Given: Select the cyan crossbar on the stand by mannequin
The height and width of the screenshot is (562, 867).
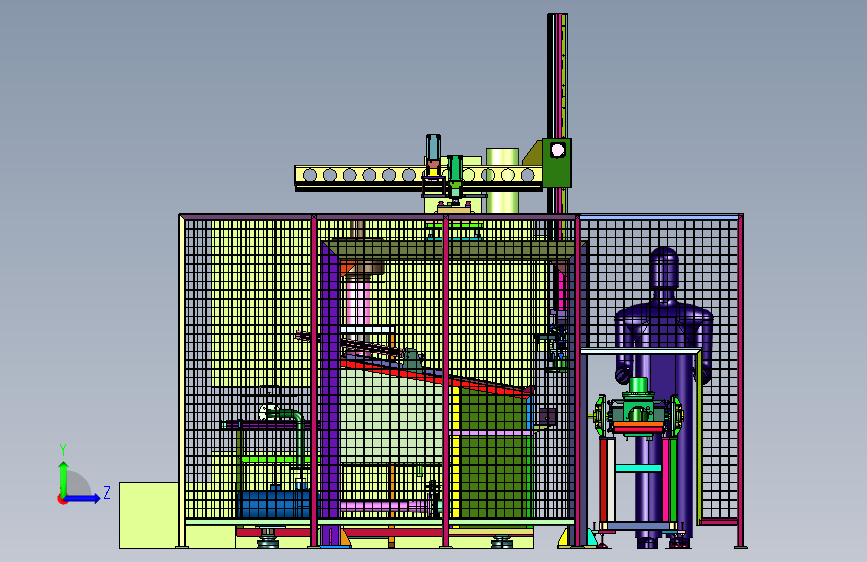Looking at the screenshot, I should pos(639,468).
